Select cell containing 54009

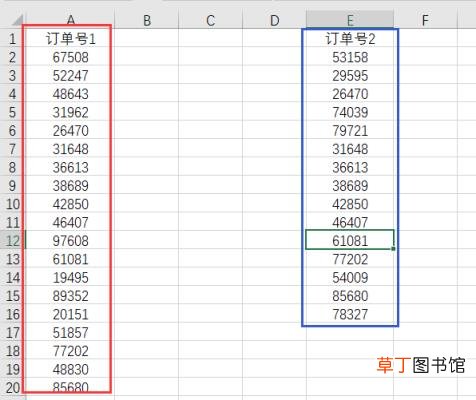point(350,277)
